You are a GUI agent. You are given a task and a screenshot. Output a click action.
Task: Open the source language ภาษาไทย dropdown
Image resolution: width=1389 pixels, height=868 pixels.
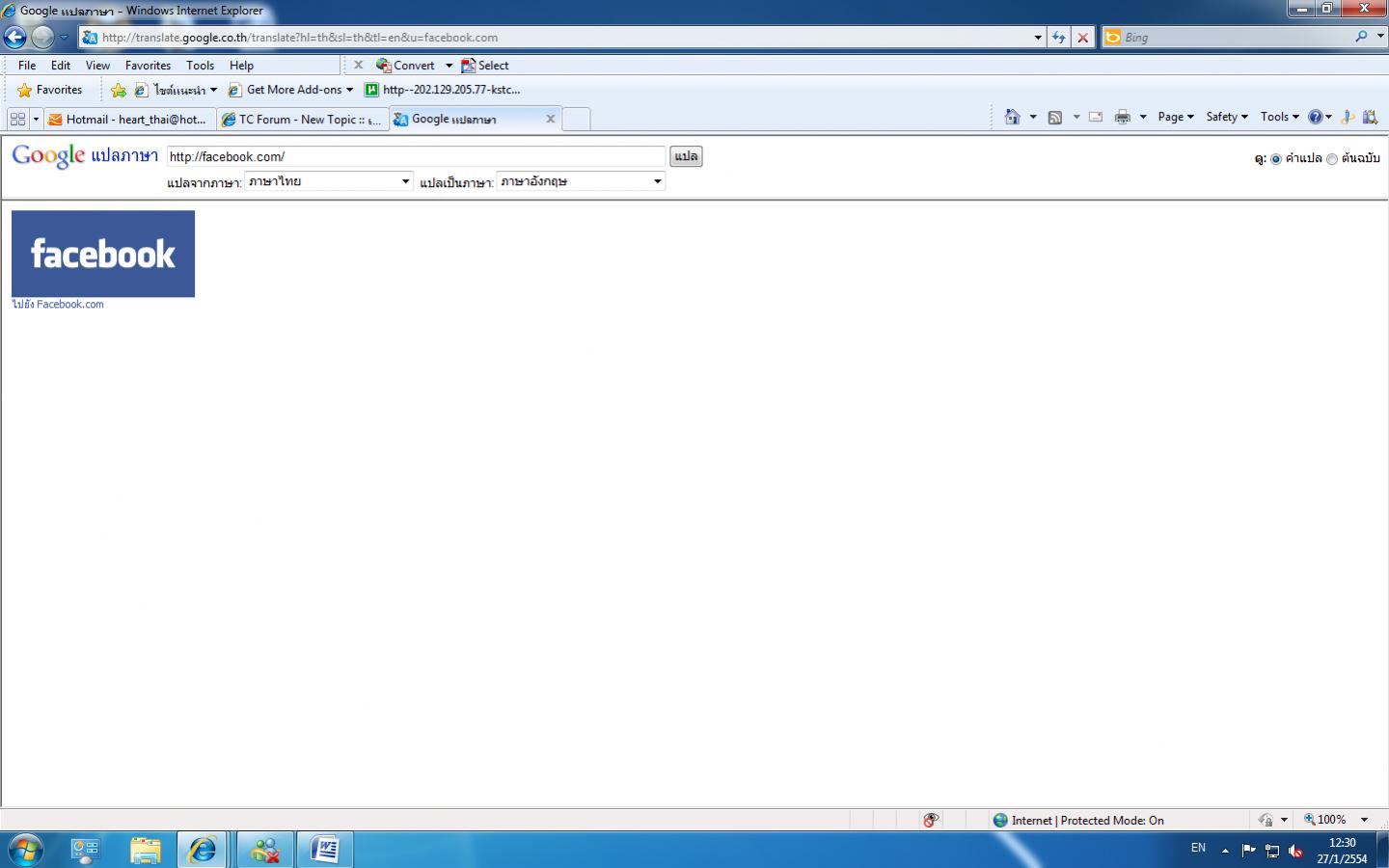click(x=329, y=181)
